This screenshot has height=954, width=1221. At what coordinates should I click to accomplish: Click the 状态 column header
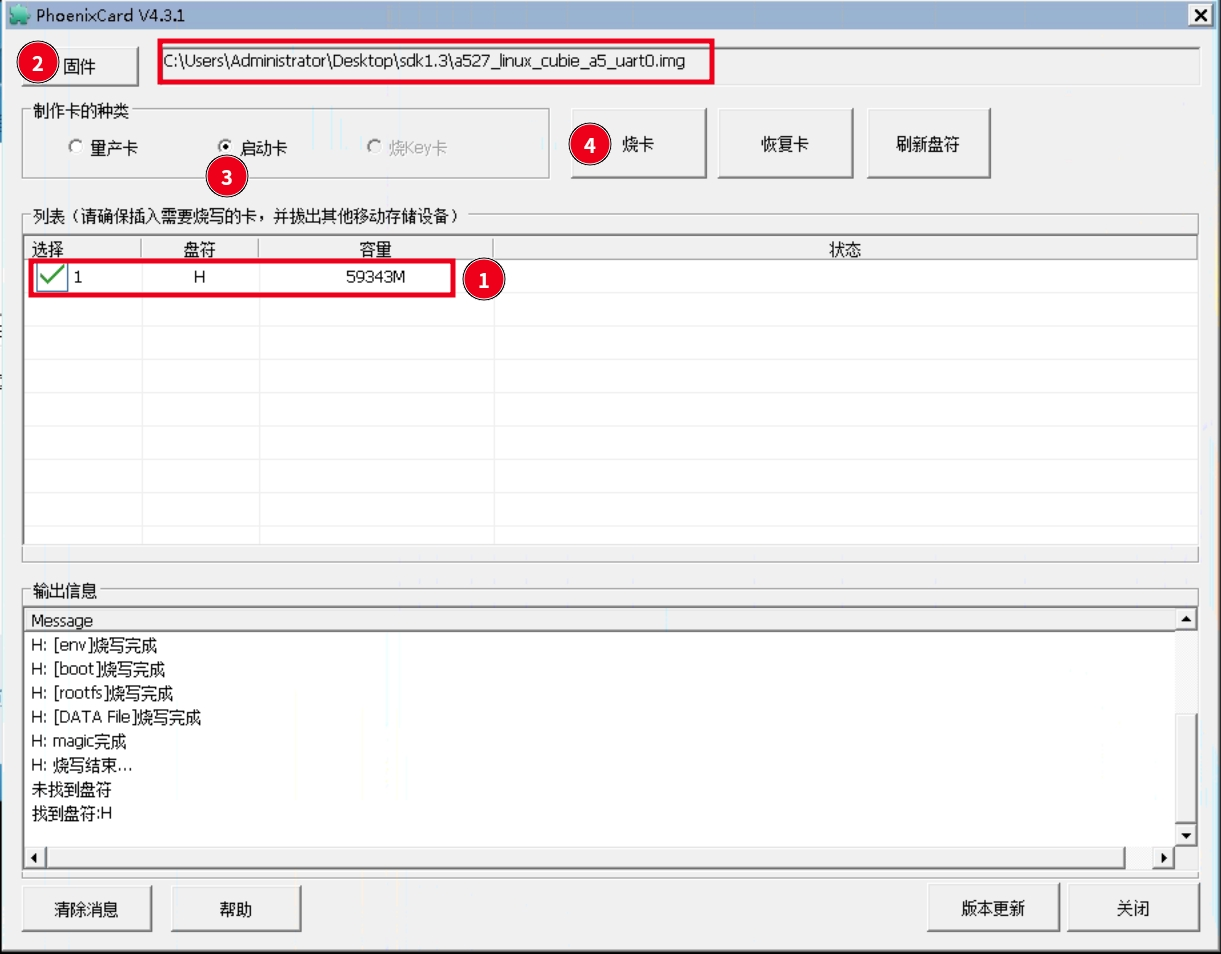[845, 249]
